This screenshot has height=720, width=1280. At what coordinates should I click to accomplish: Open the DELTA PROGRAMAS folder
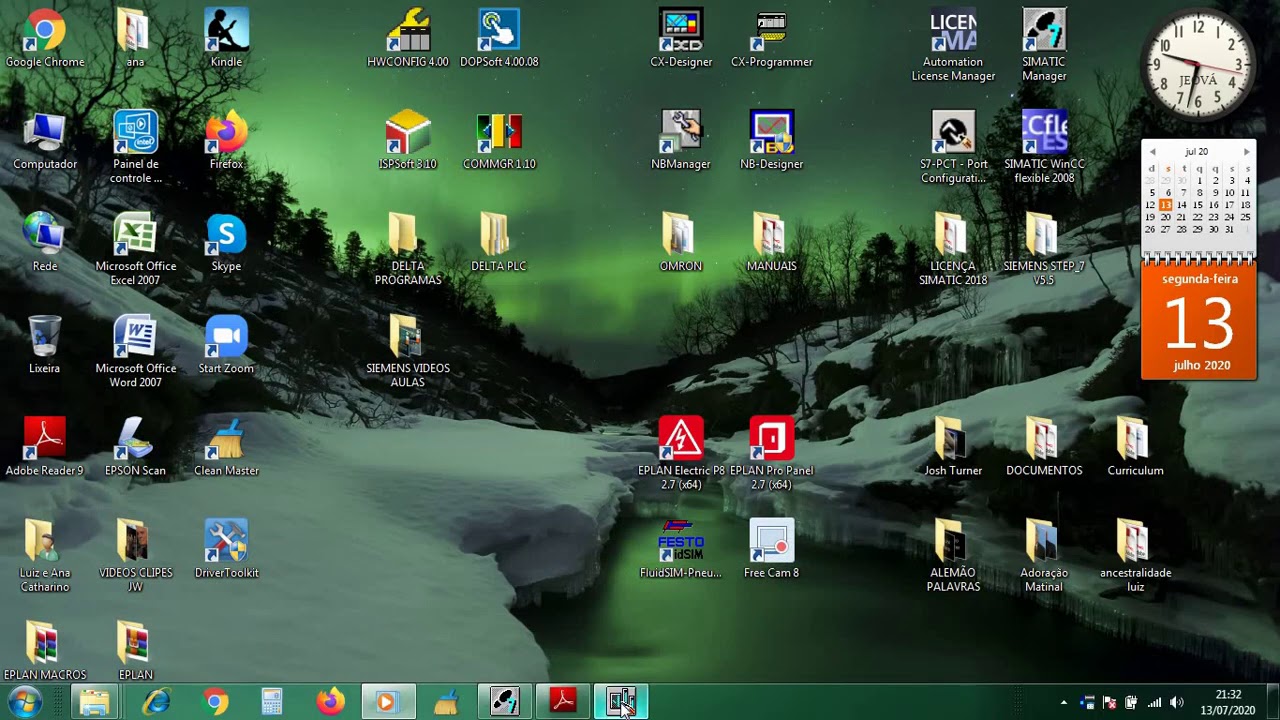click(408, 249)
